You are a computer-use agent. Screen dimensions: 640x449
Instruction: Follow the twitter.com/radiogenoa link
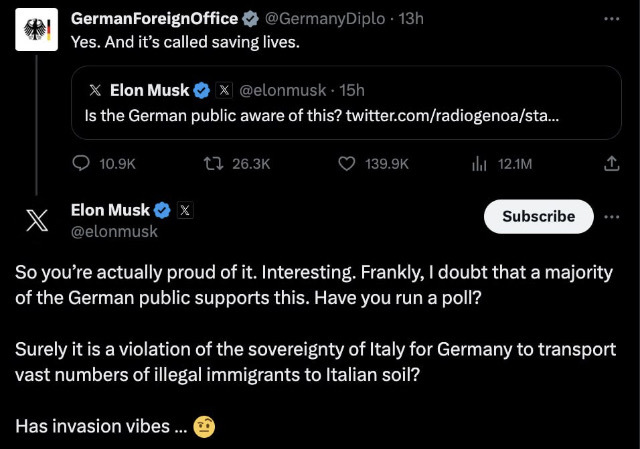click(x=452, y=116)
